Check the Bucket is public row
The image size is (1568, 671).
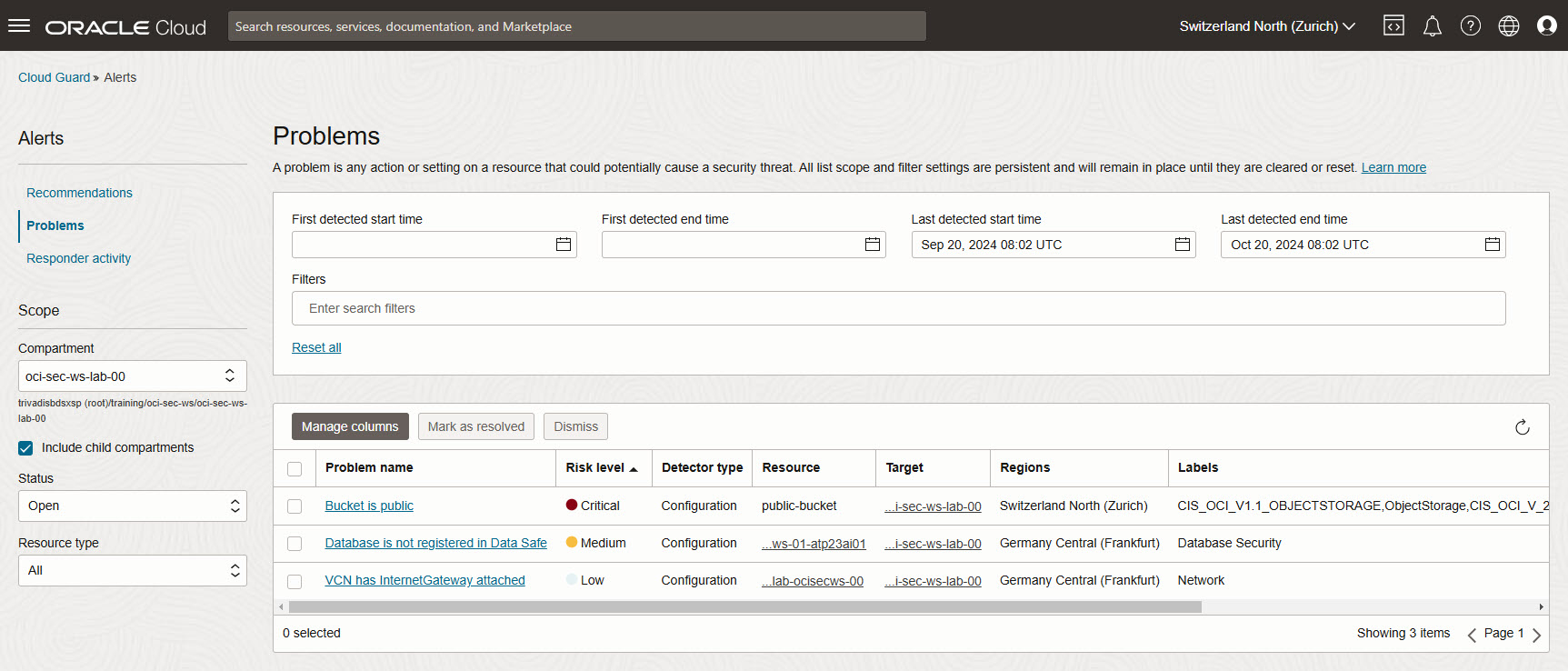[295, 506]
